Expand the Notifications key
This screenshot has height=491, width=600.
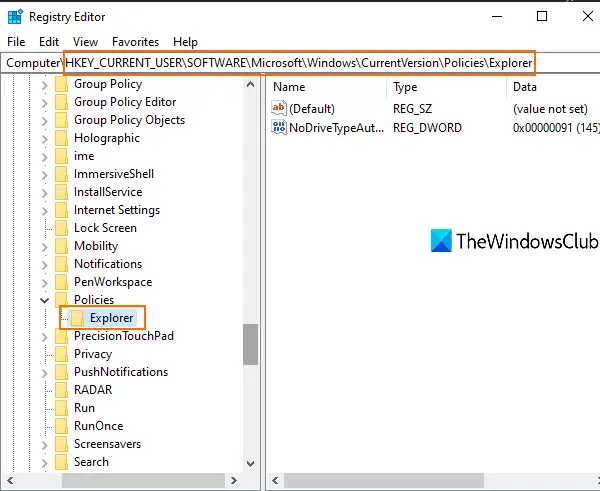(x=44, y=264)
